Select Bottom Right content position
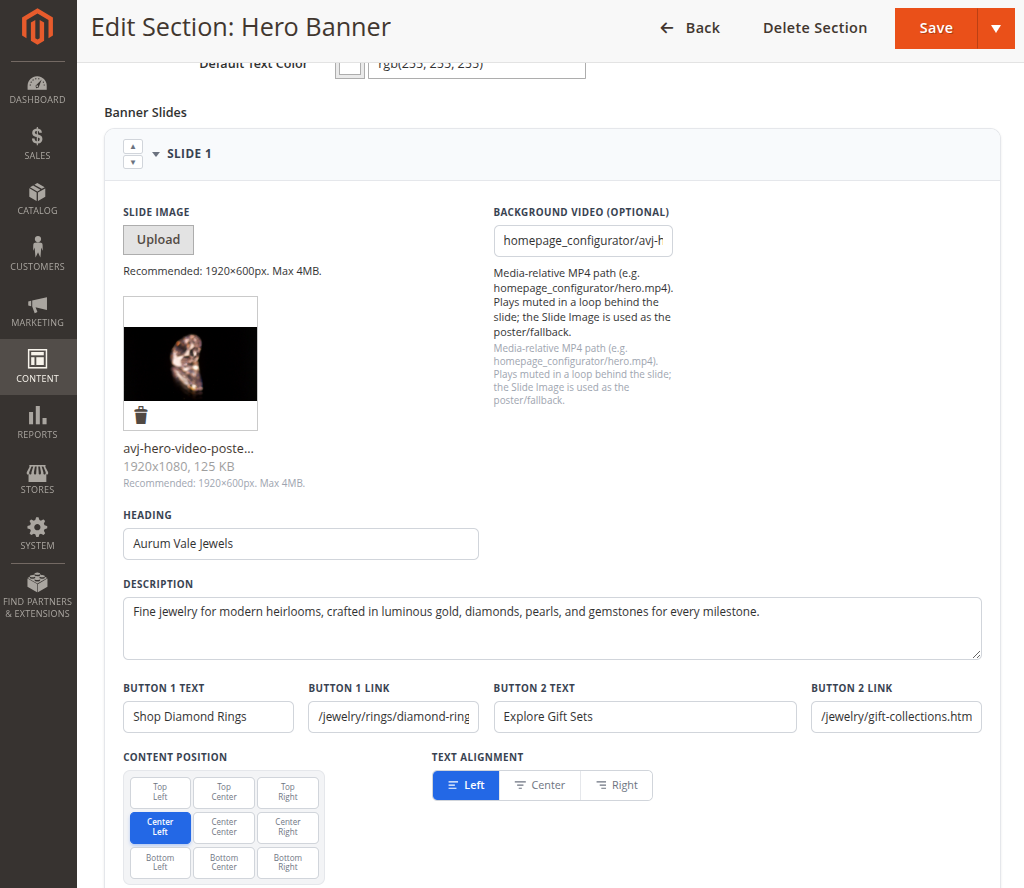 click(288, 863)
